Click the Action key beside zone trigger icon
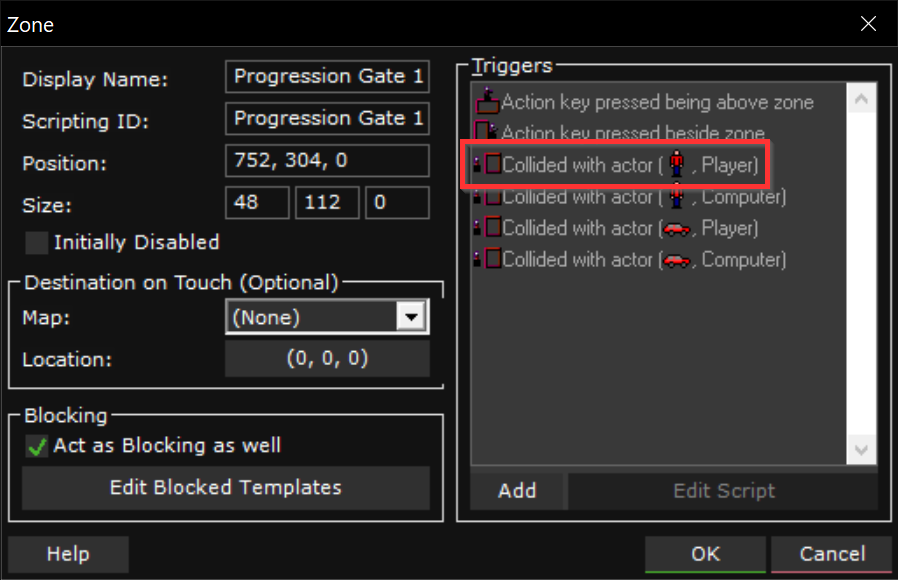The image size is (898, 580). pyautogui.click(x=487, y=132)
